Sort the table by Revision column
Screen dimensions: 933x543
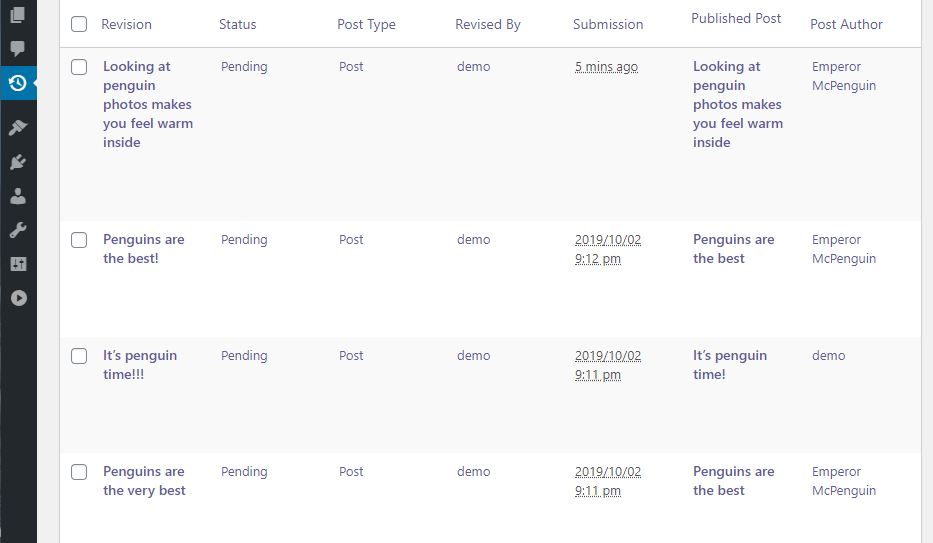click(126, 24)
